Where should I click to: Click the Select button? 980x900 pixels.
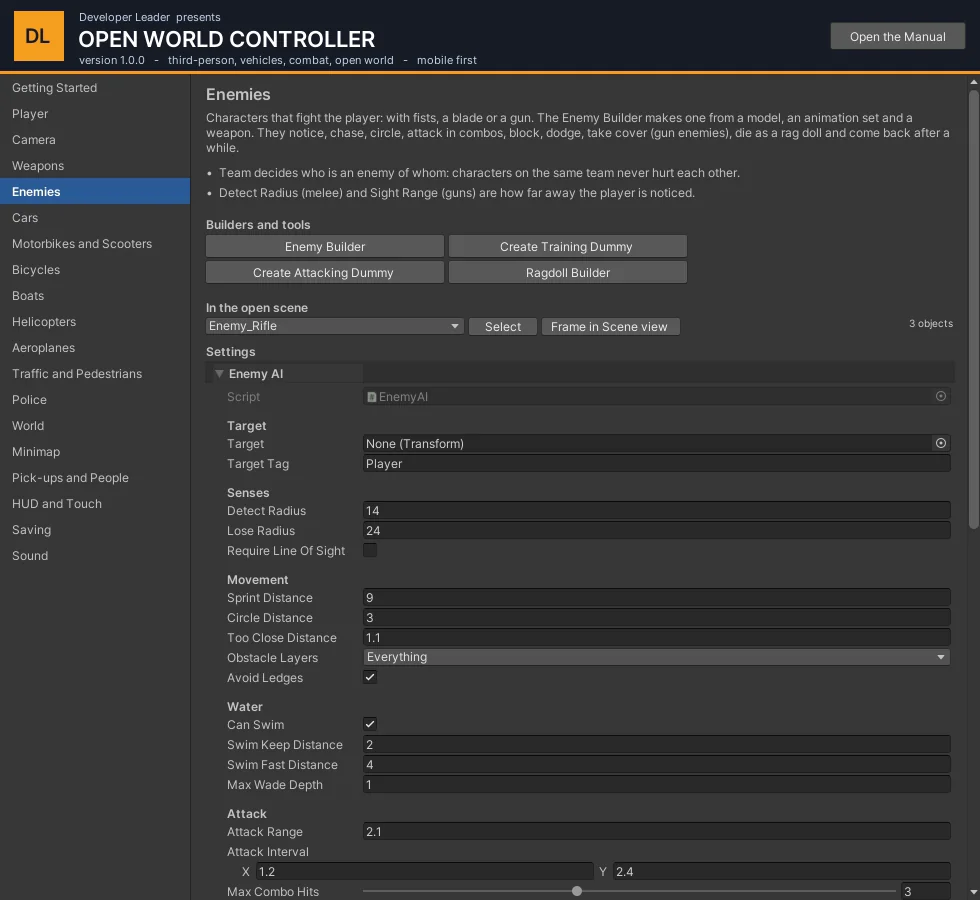coord(502,326)
